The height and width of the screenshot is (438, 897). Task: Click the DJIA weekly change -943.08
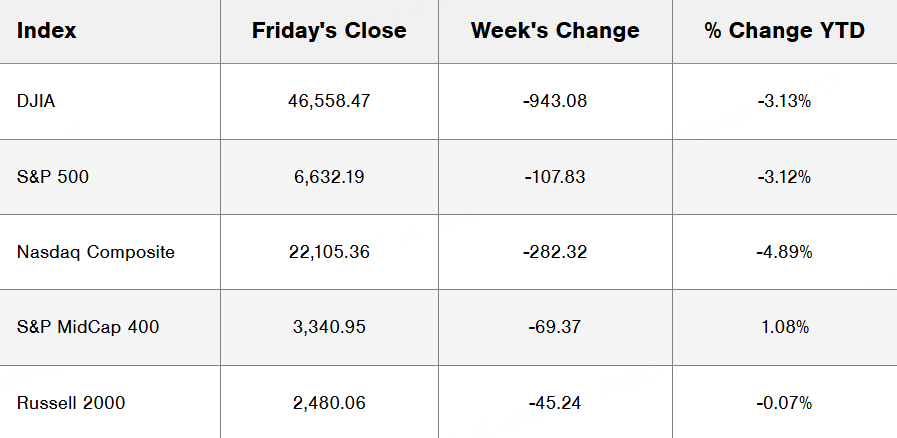coord(555,101)
